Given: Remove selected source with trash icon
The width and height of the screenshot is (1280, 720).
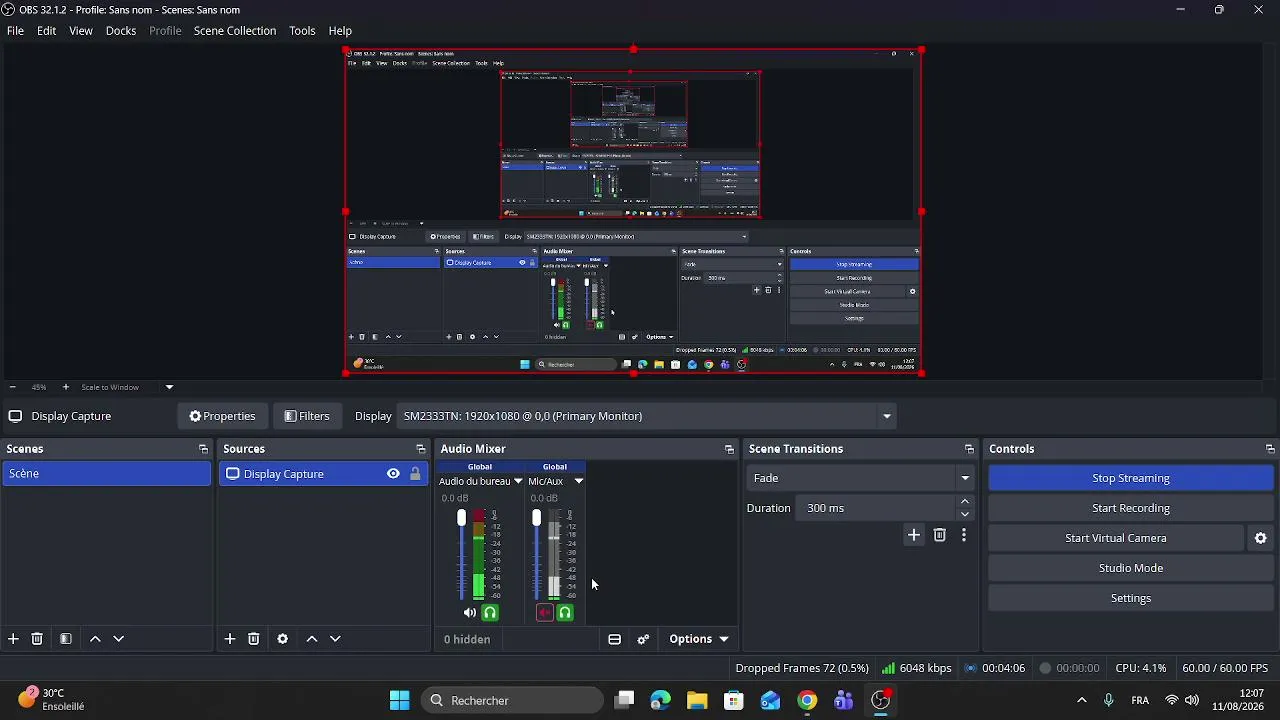Looking at the screenshot, I should [254, 639].
